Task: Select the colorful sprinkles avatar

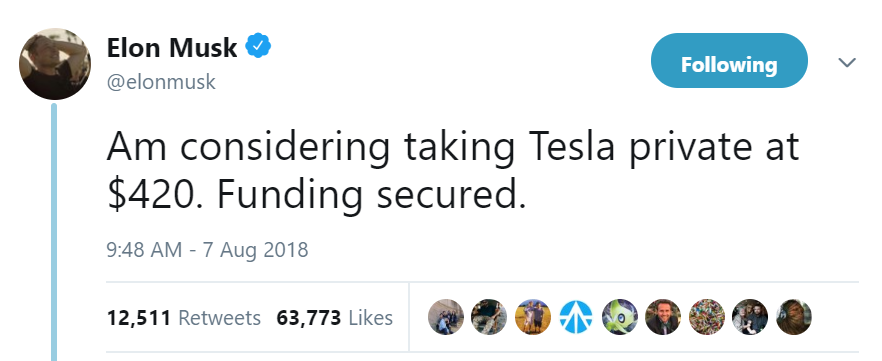Action: [x=706, y=317]
